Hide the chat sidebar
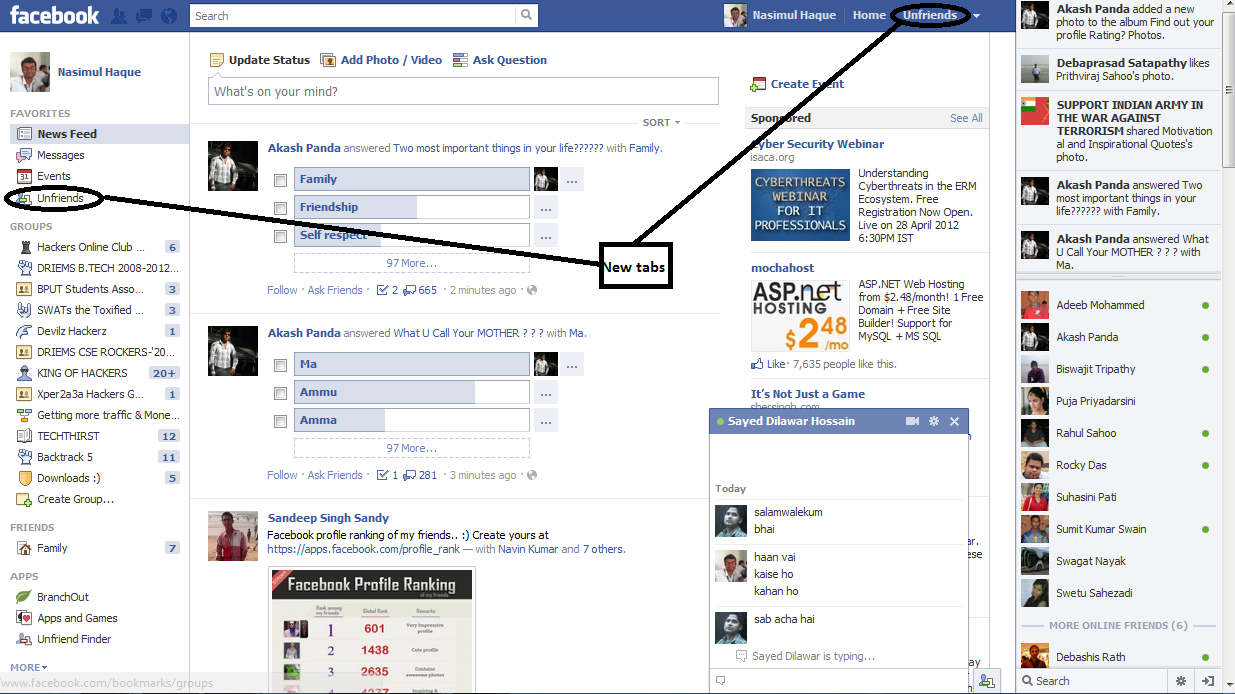Screen dimensions: 1235x694 (x=1208, y=681)
